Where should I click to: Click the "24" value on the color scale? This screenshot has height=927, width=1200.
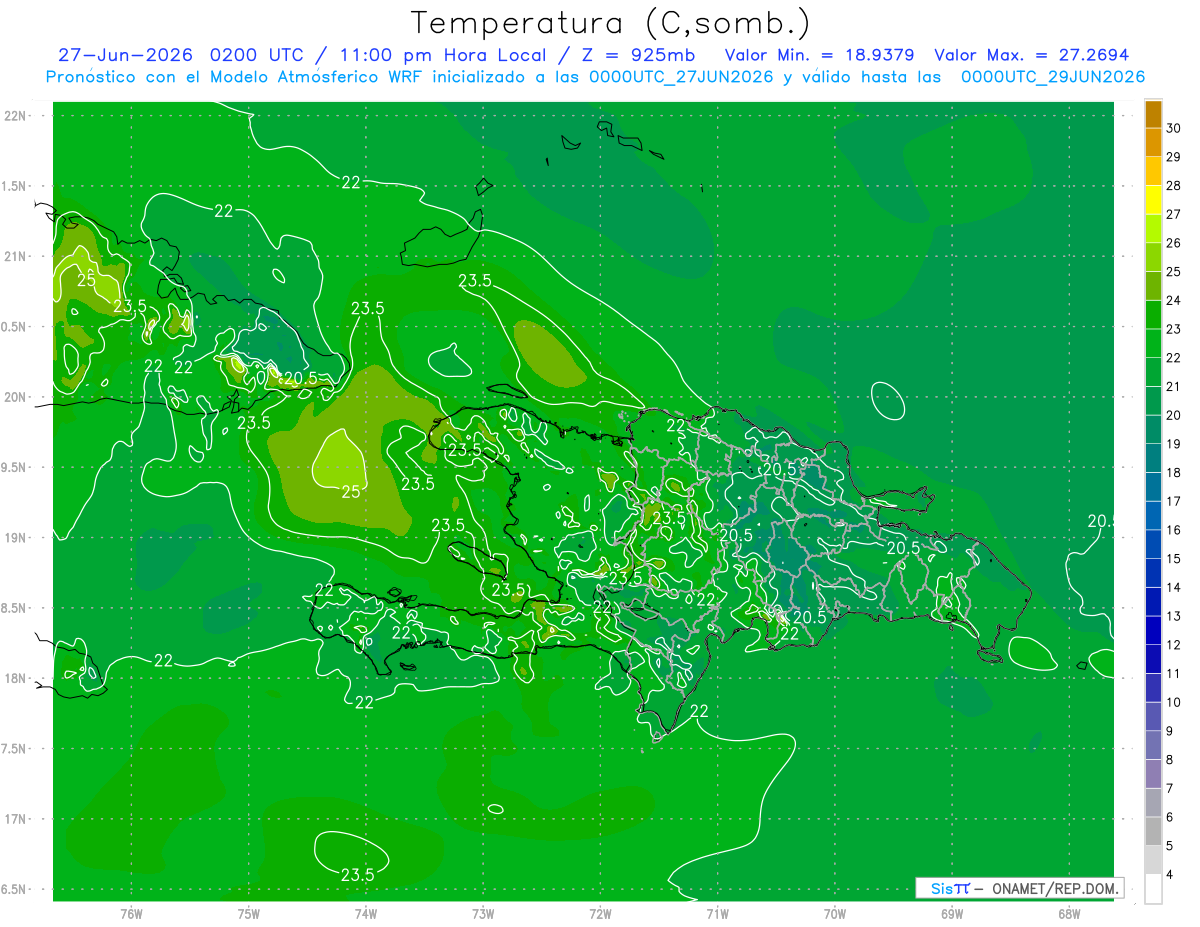tap(1174, 300)
